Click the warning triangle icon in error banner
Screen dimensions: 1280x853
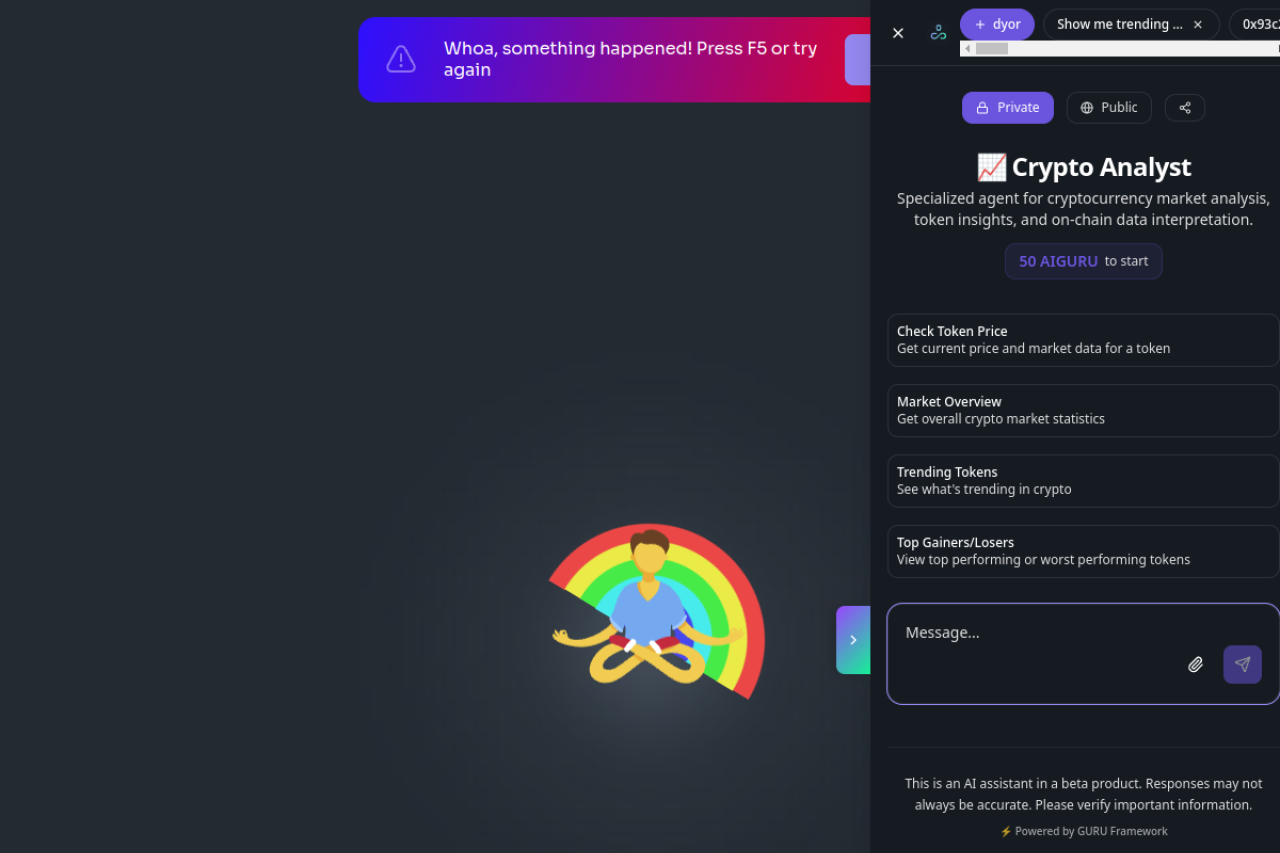(x=401, y=59)
